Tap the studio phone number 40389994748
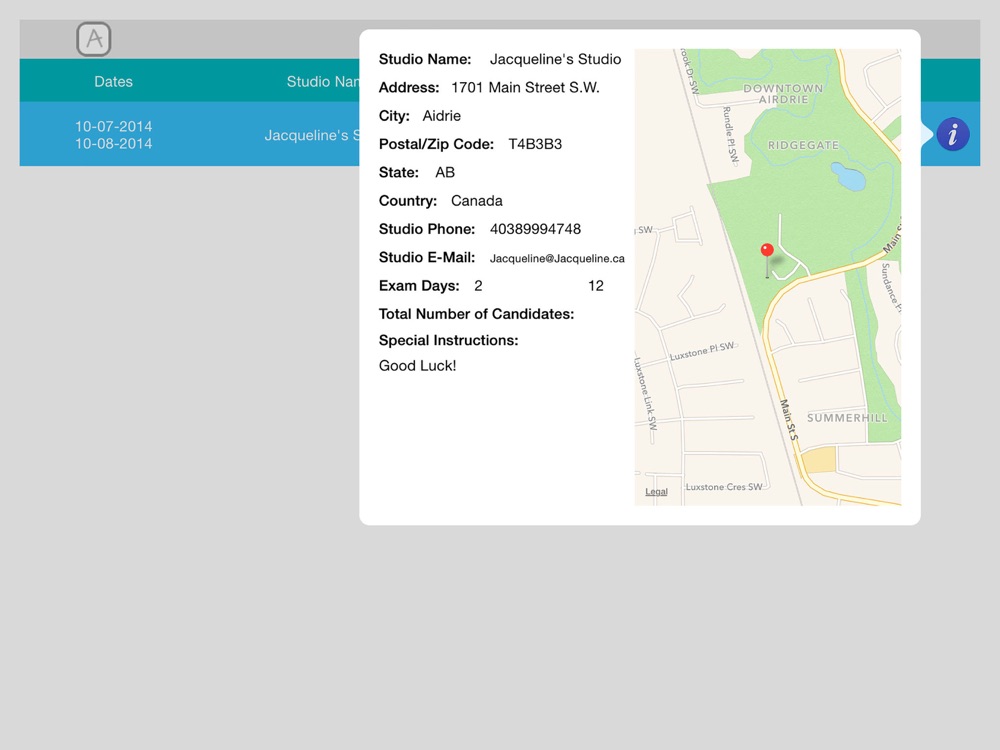Viewport: 1000px width, 750px height. [x=535, y=229]
